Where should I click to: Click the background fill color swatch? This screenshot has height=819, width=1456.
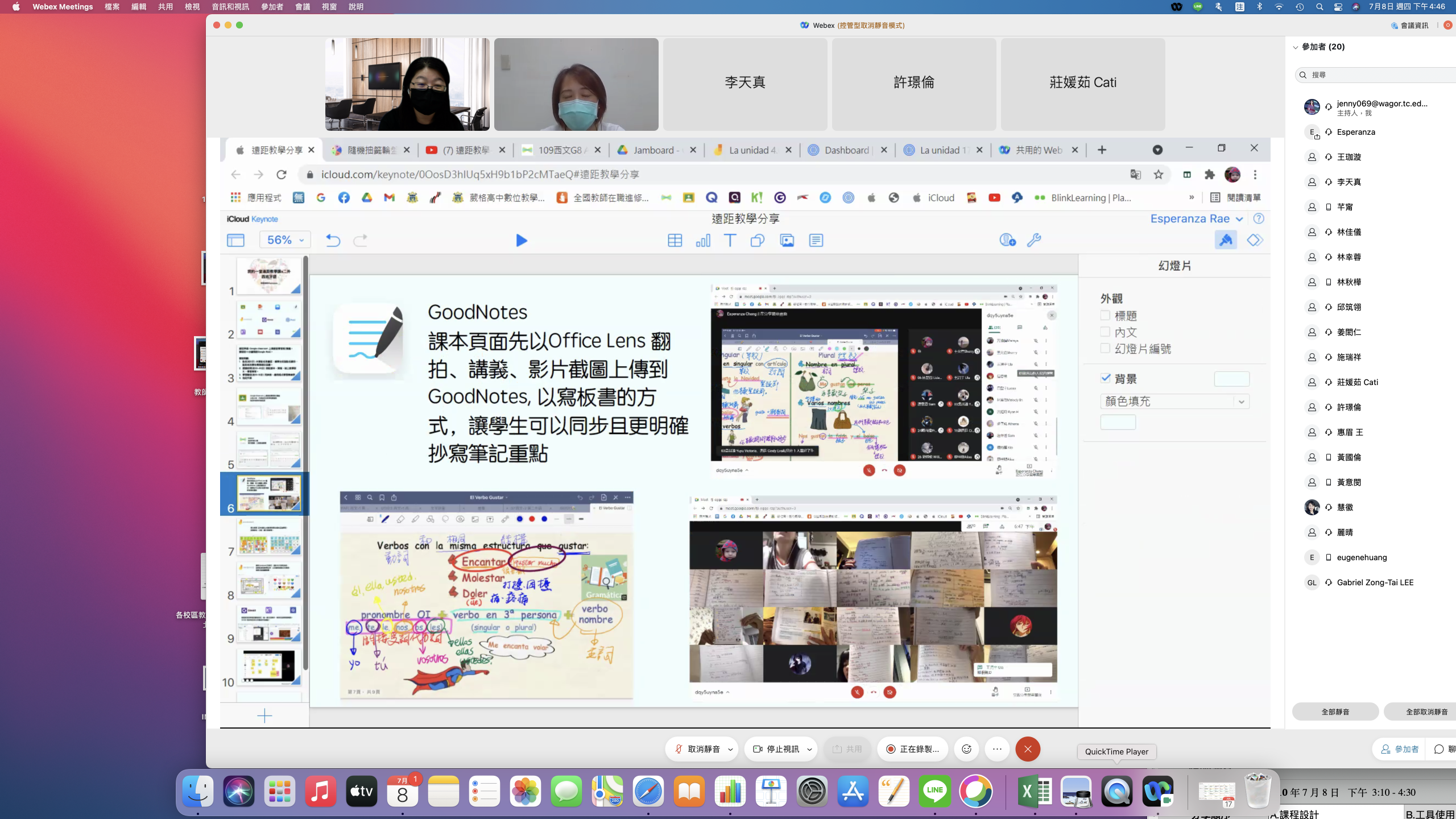pos(1231,379)
